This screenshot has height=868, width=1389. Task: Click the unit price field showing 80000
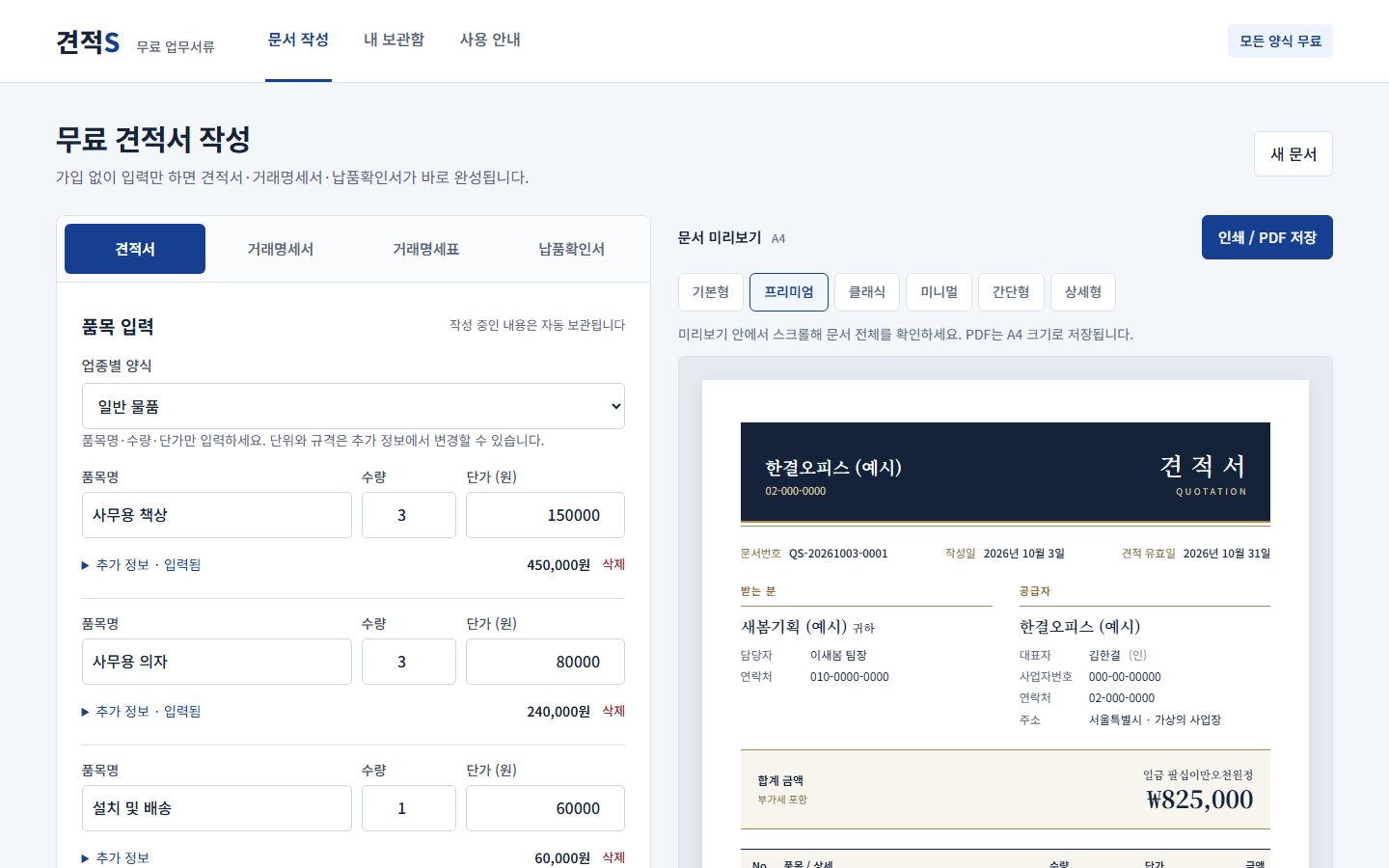pyautogui.click(x=545, y=662)
